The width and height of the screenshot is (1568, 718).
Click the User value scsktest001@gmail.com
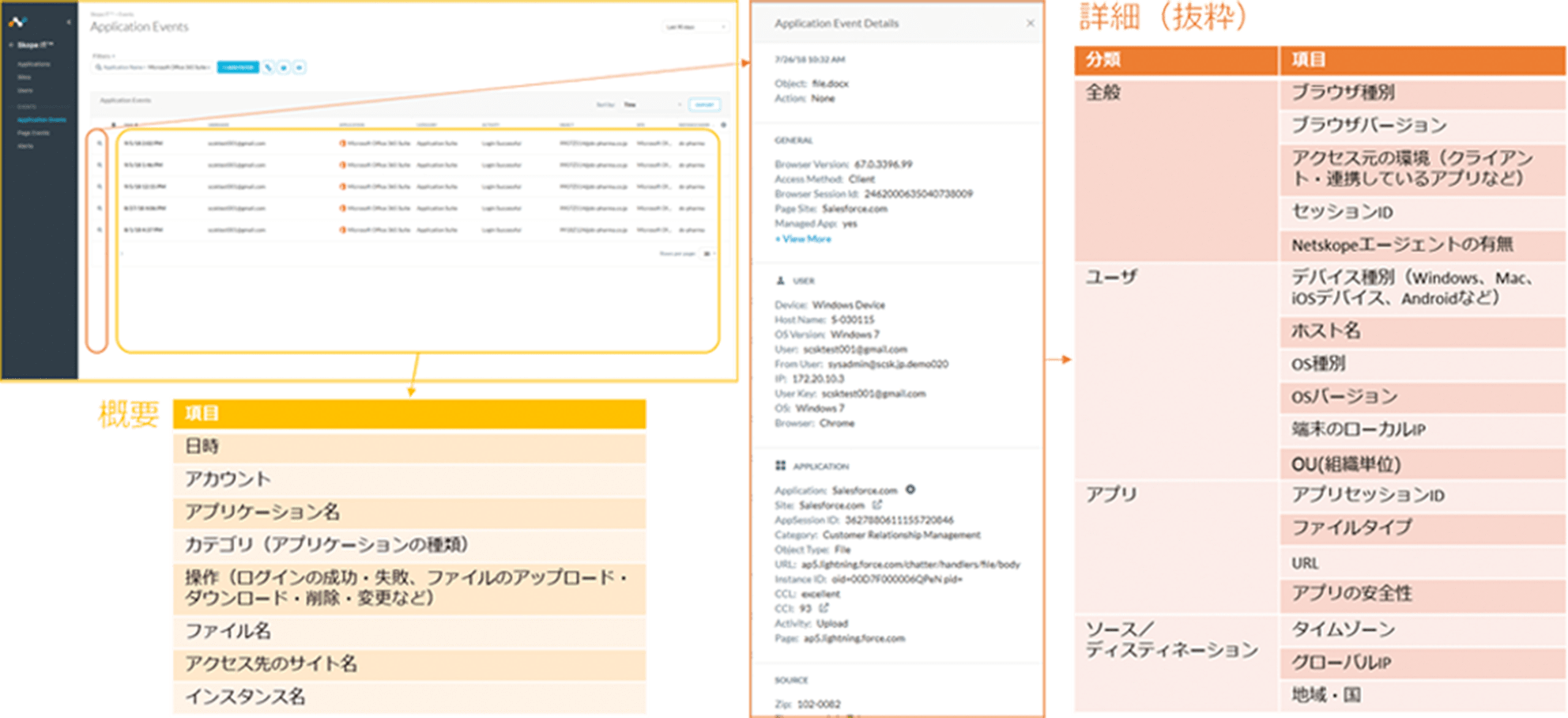pyautogui.click(x=855, y=349)
